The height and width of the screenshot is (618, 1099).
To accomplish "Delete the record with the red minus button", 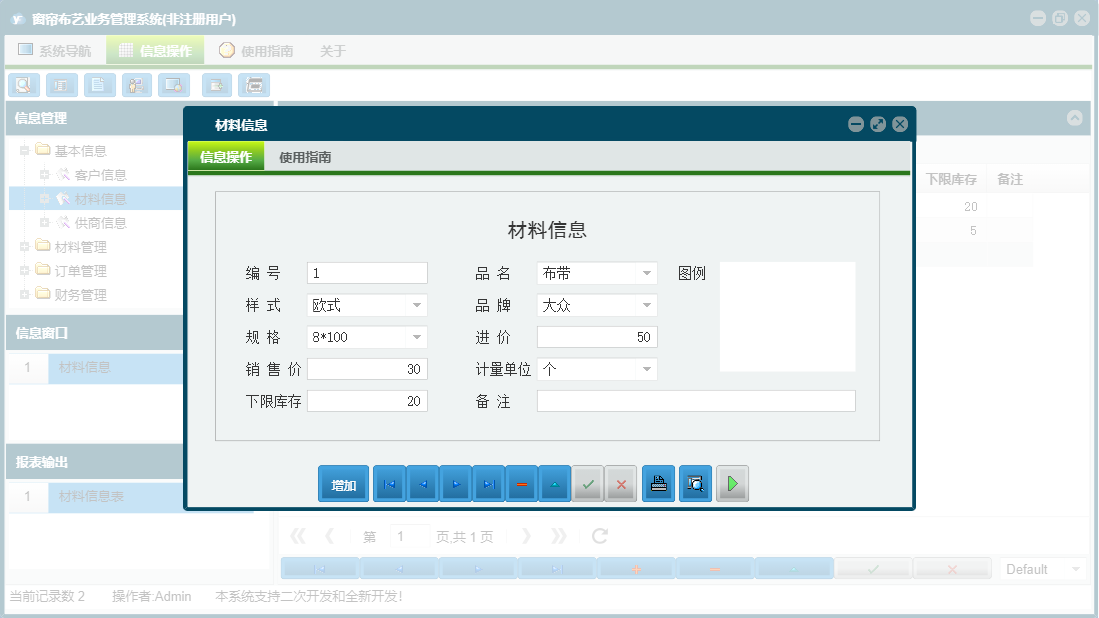I will coord(522,484).
